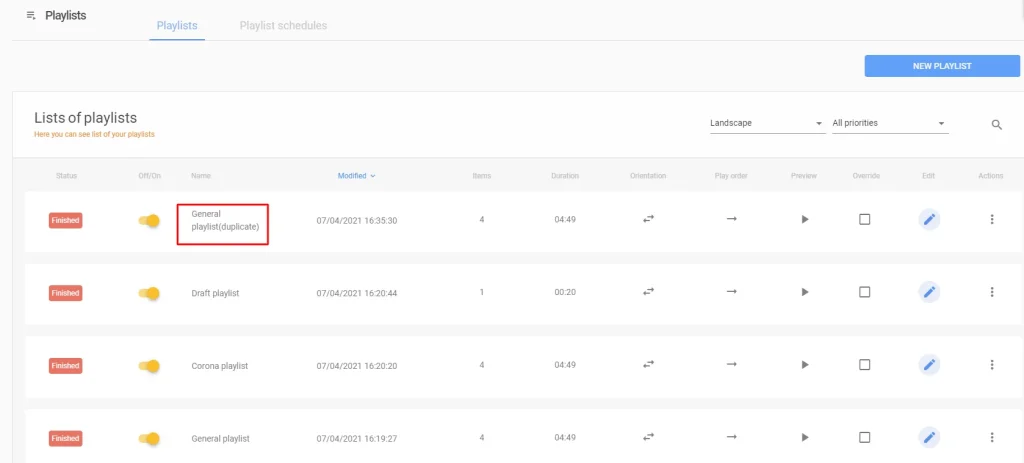Click Finished status badge of Corona playlist
Image resolution: width=1024 pixels, height=463 pixels.
(x=65, y=366)
